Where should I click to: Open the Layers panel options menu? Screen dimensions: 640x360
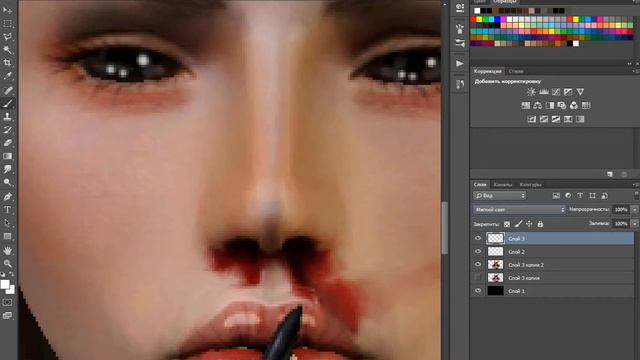[x=637, y=184]
